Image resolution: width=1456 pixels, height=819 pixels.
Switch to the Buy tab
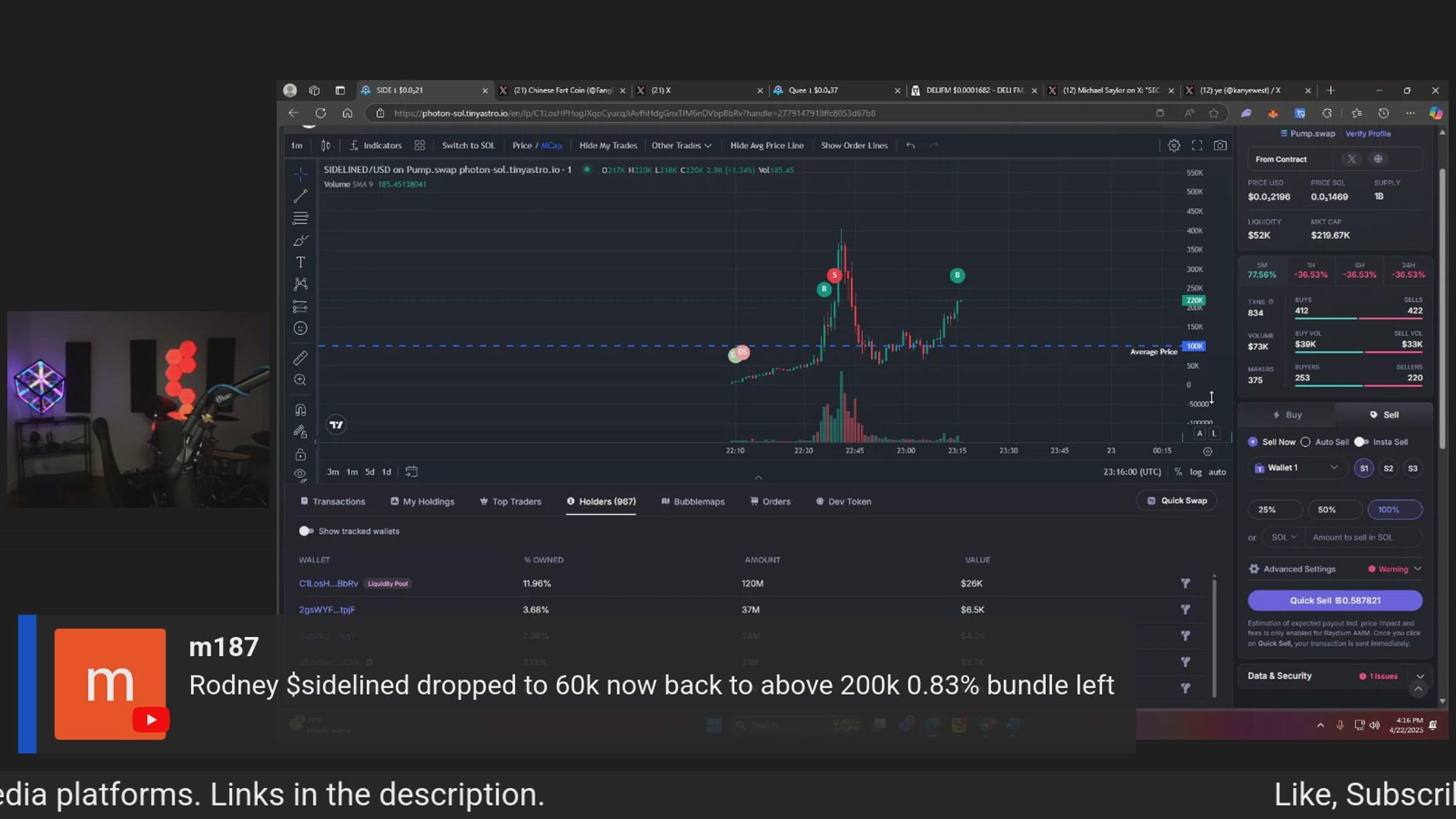click(x=1287, y=415)
